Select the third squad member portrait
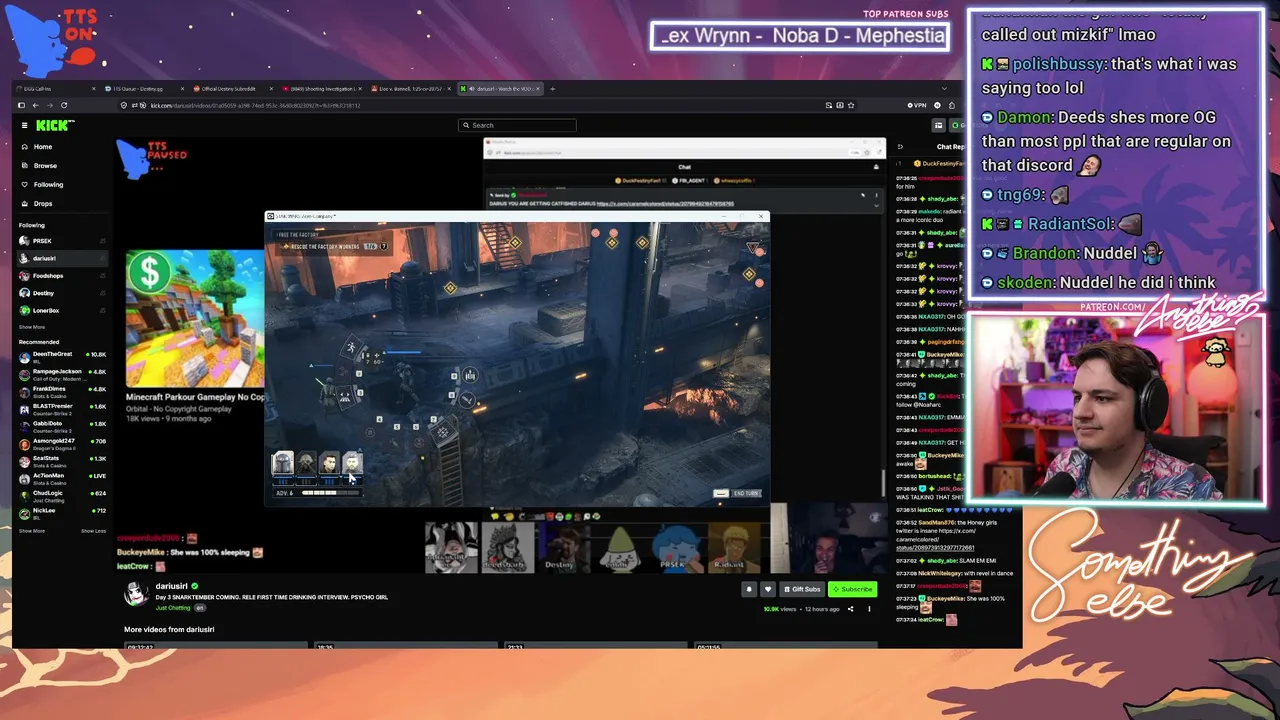This screenshot has height=720, width=1280. [x=329, y=464]
